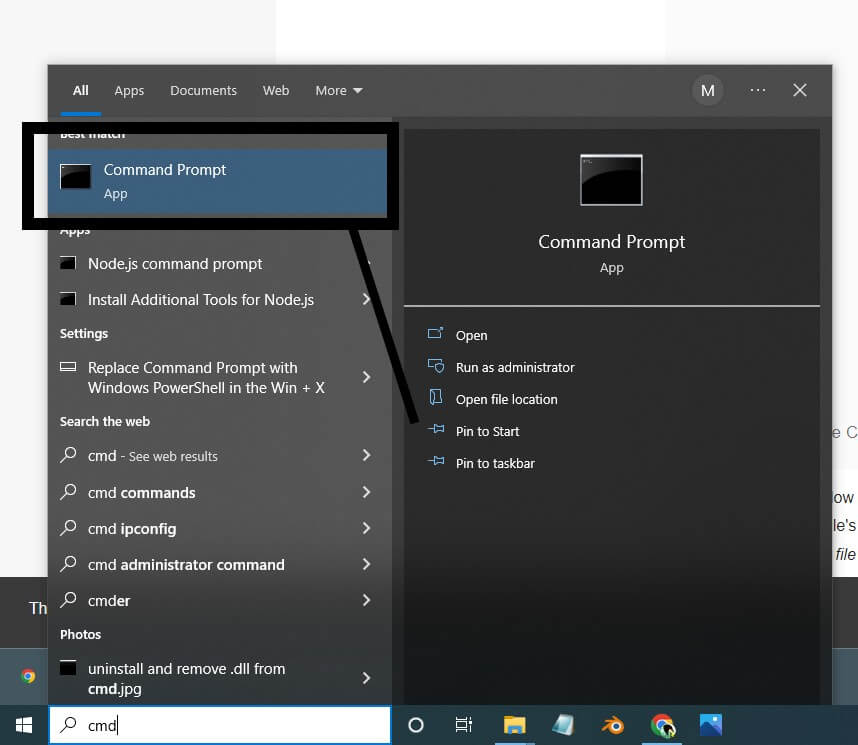Search the web for cmder
This screenshot has height=745, width=858.
[109, 601]
